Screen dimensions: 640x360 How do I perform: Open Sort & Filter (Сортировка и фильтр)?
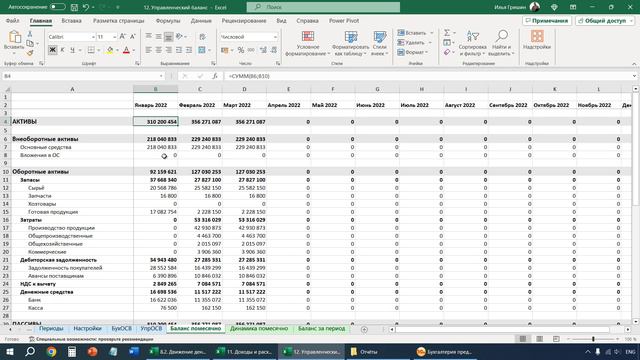(x=472, y=43)
